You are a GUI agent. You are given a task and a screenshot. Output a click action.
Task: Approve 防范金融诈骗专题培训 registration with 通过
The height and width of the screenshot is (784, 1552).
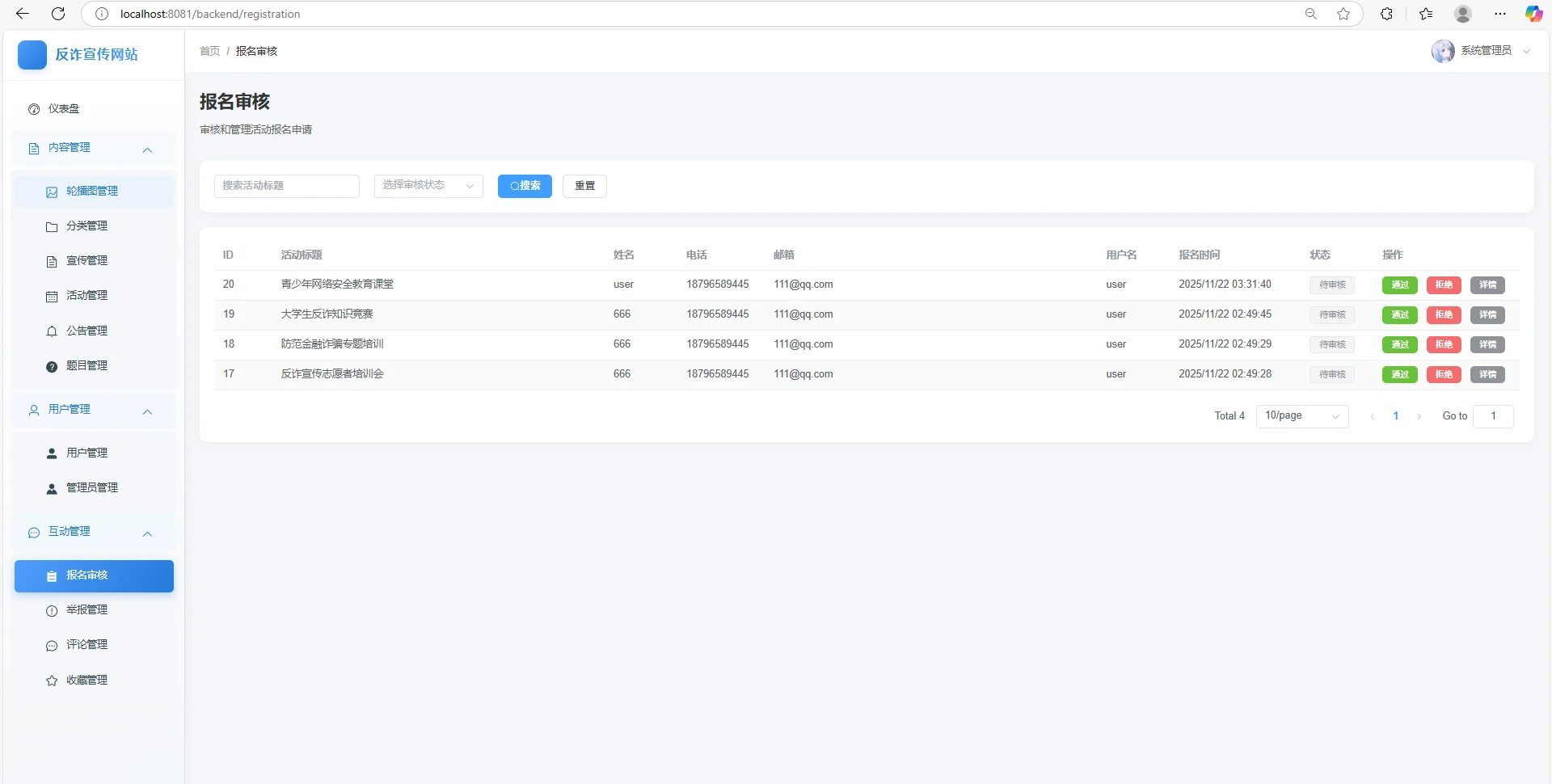[1400, 344]
